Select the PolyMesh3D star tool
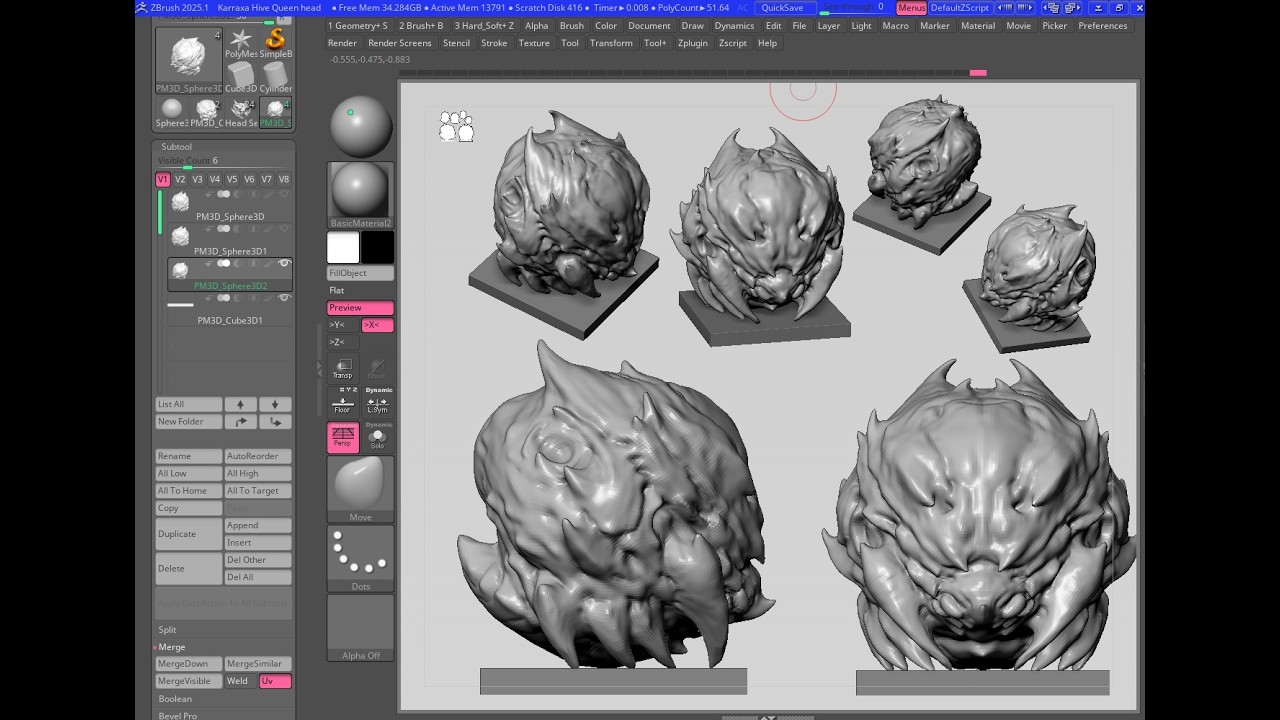Screen dimensions: 1280x720 click(x=241, y=42)
